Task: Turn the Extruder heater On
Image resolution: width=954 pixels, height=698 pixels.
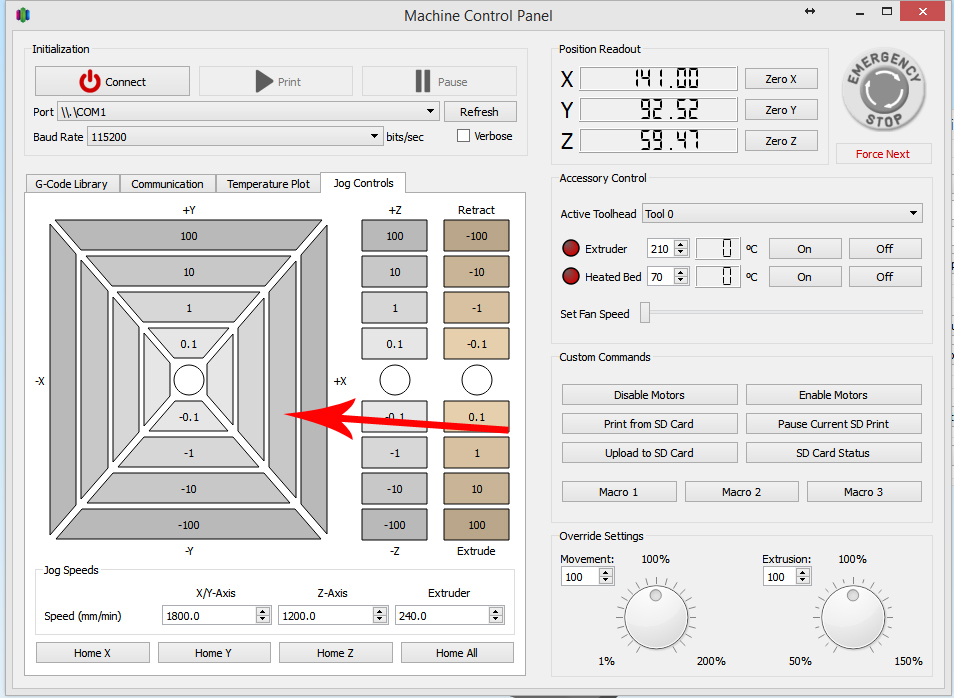Action: coord(804,249)
